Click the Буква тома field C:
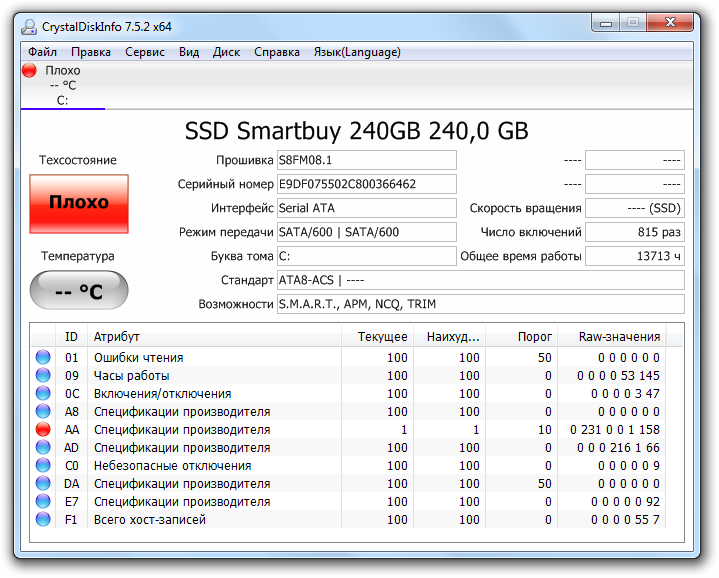719x578 pixels. [366, 256]
